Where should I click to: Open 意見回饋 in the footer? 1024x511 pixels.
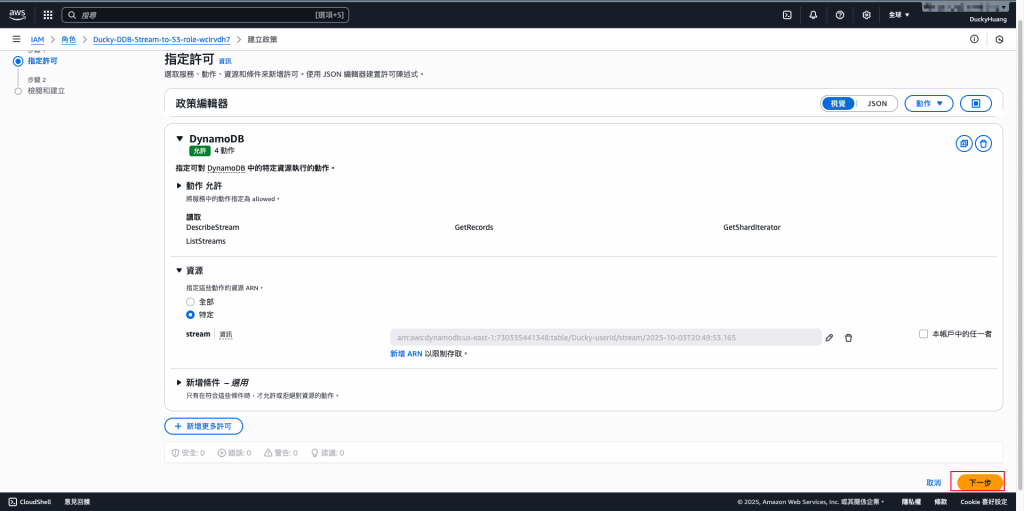coord(77,502)
